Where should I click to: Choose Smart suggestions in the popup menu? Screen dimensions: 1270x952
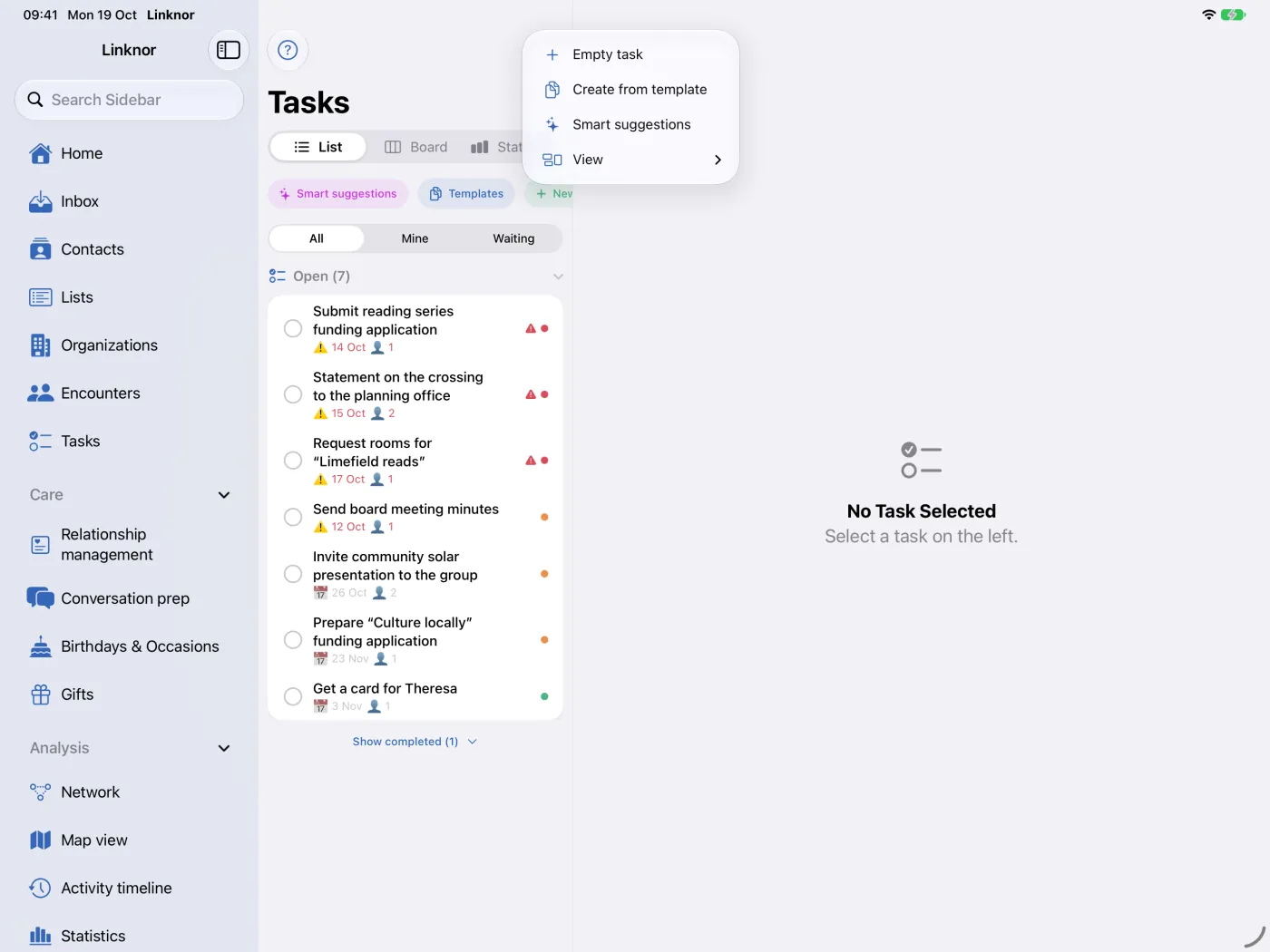coord(631,124)
